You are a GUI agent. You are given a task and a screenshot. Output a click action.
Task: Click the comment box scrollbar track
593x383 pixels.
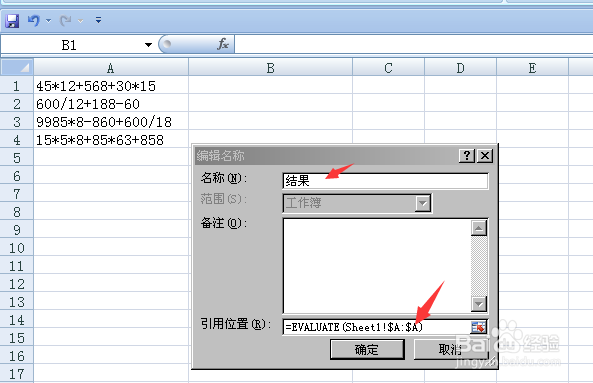pos(479,266)
